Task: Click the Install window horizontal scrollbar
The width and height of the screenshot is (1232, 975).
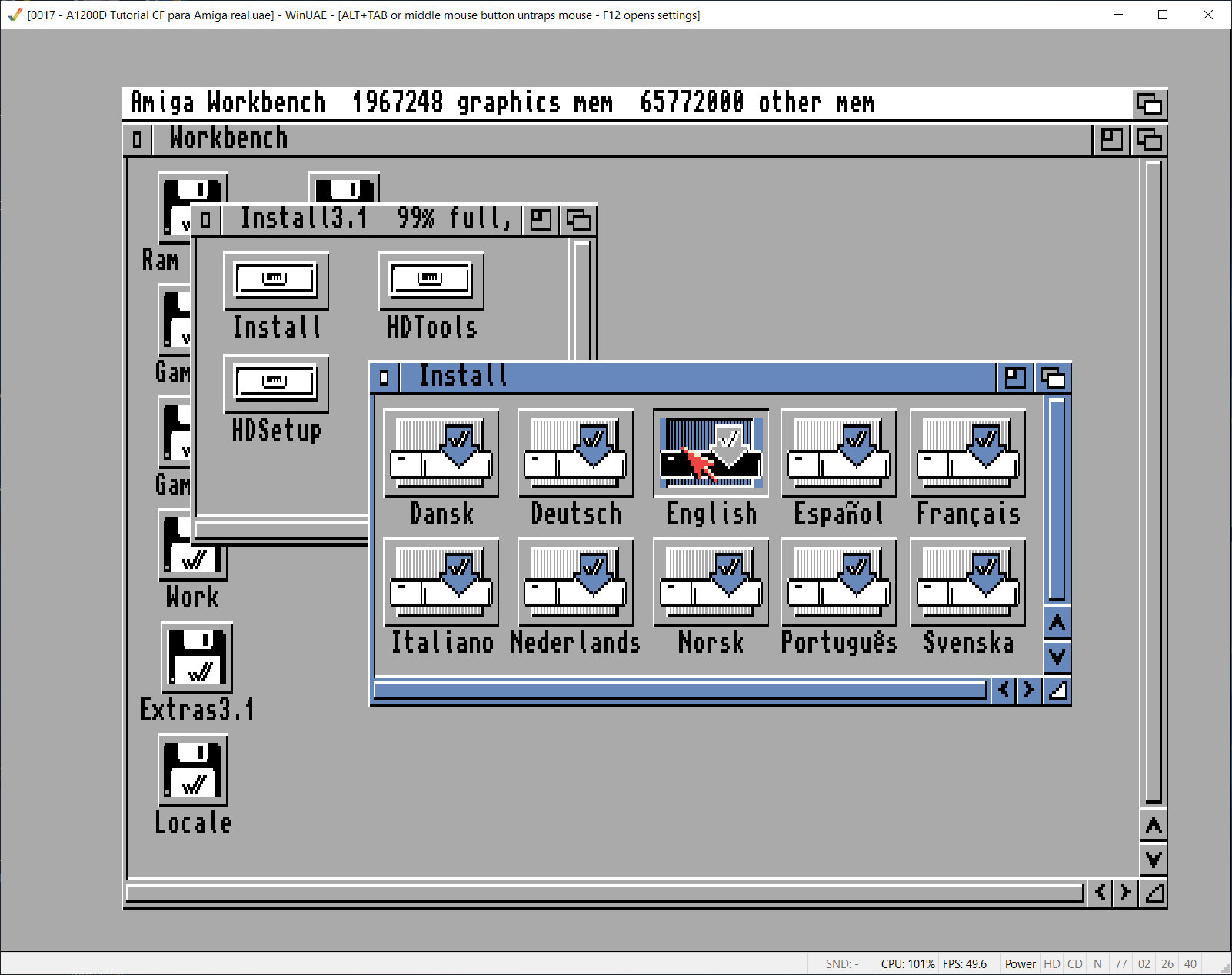Action: click(x=680, y=690)
